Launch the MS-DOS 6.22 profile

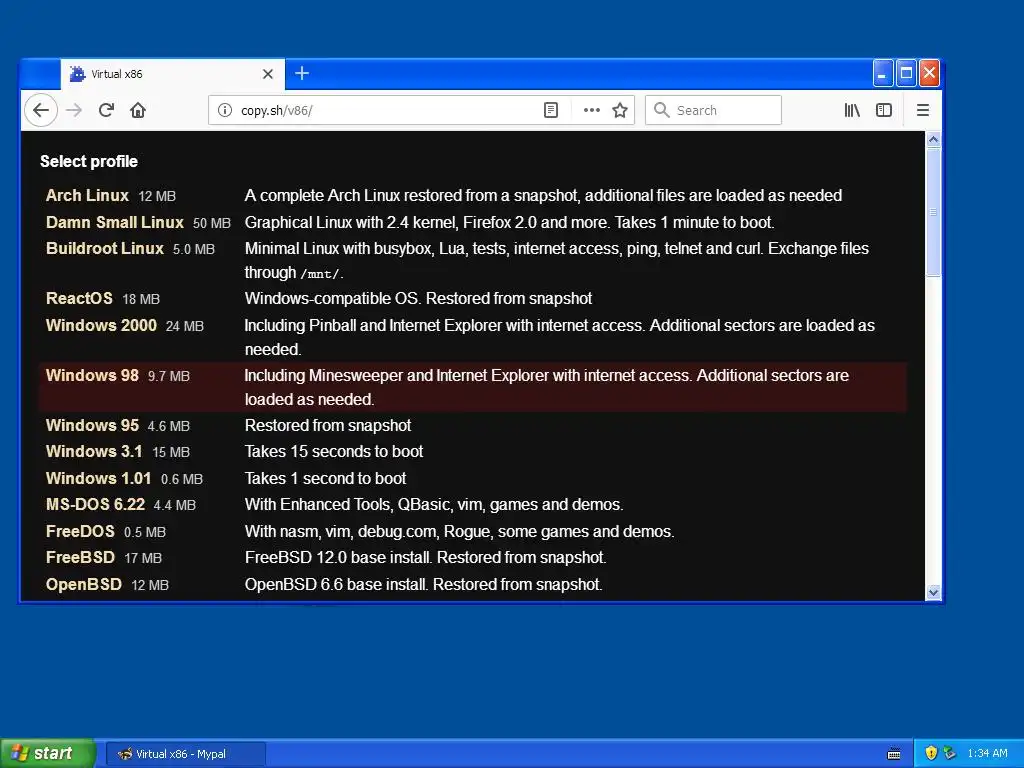(95, 504)
